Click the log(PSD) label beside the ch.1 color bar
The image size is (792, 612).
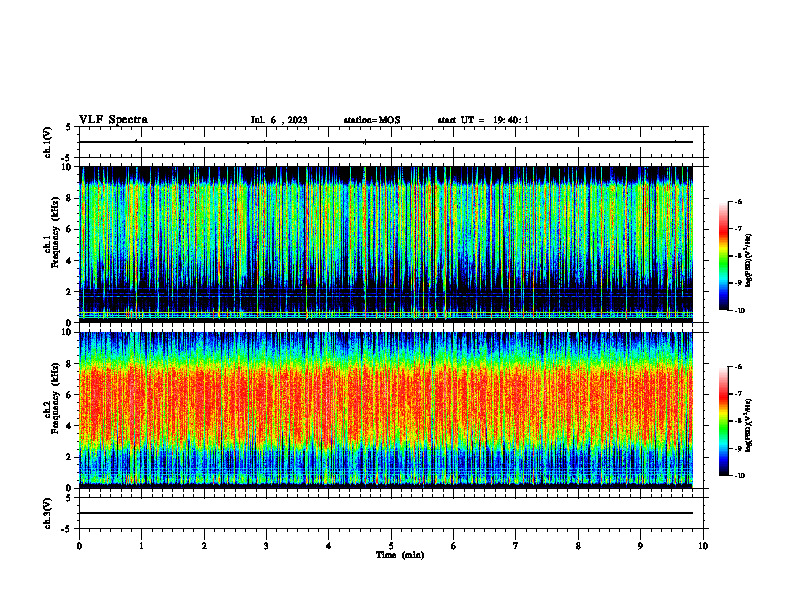(x=748, y=261)
